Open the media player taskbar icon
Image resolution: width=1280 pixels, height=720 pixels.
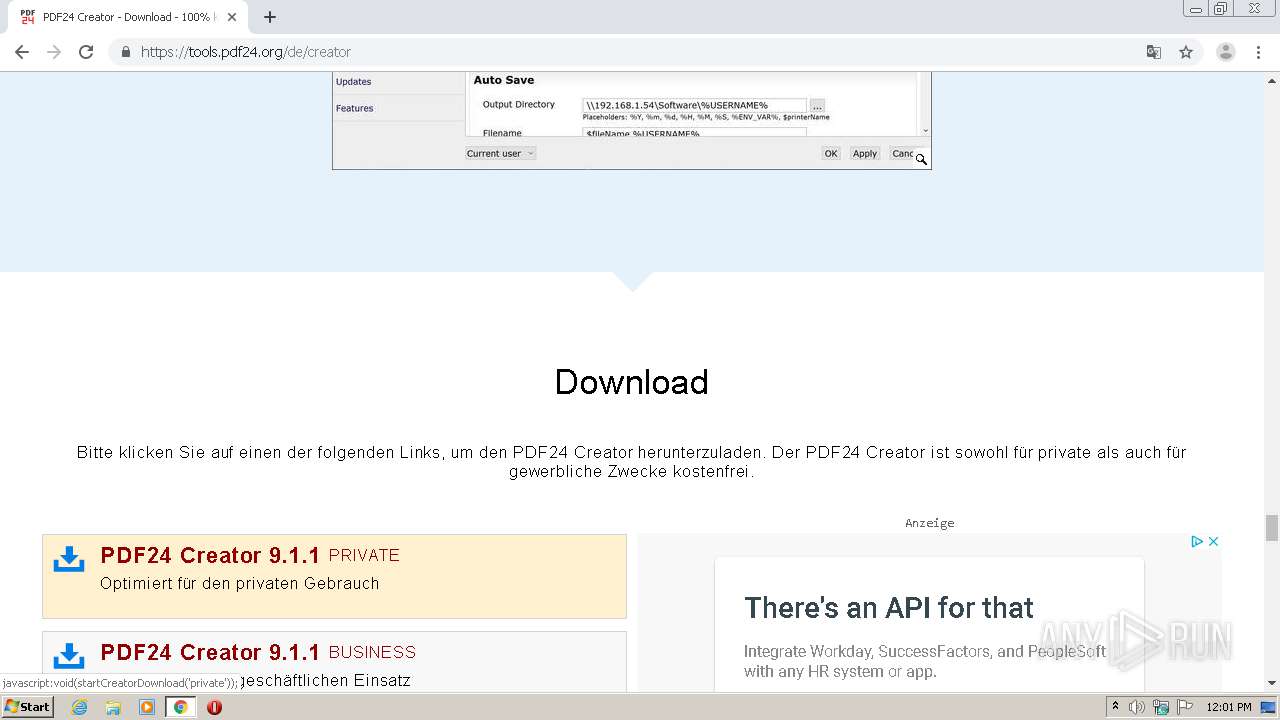(147, 707)
